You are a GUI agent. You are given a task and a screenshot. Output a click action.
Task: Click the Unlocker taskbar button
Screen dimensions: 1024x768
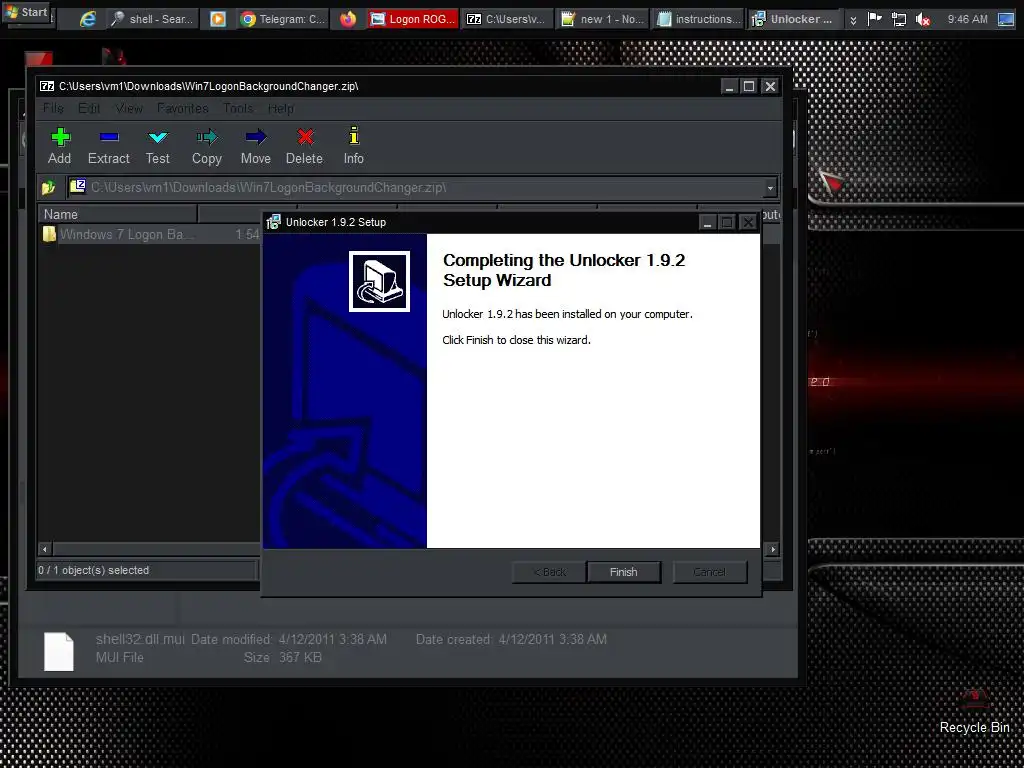[x=793, y=19]
